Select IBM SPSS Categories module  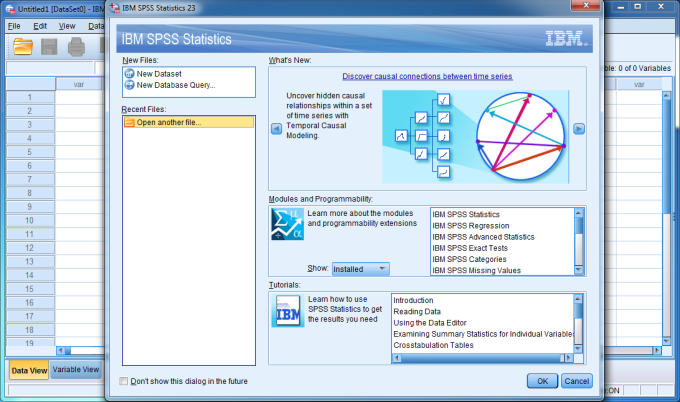coord(469,259)
